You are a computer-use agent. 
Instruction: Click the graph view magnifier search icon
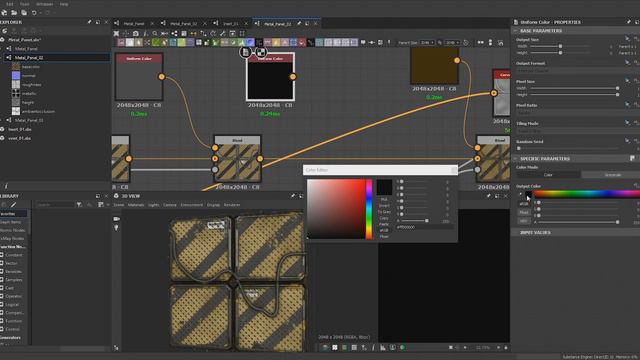pos(155,33)
